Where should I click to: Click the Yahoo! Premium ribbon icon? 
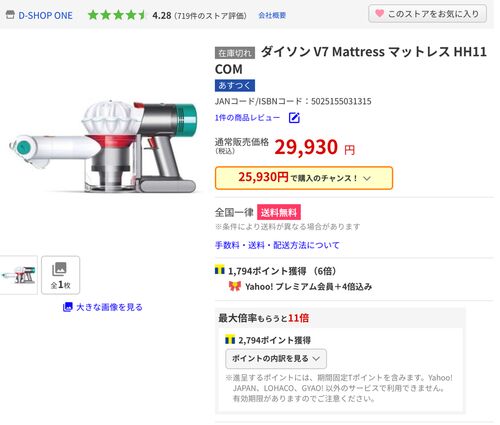pyautogui.click(x=235, y=286)
